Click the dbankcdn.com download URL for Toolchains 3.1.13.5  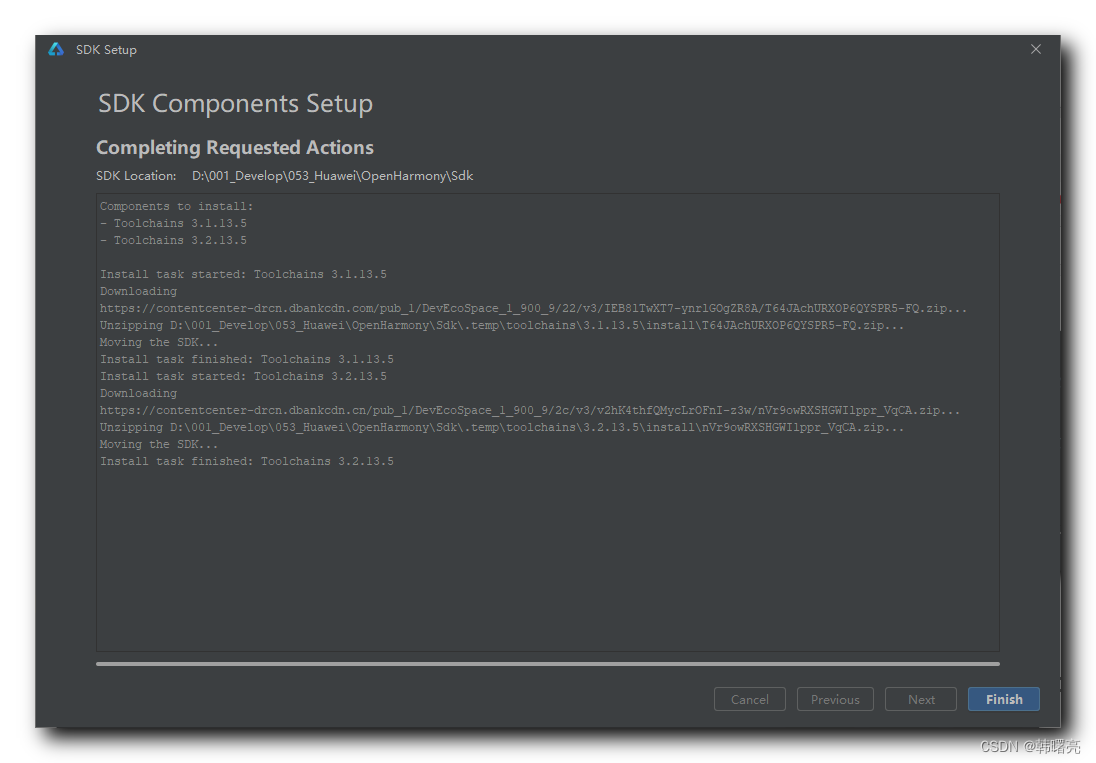tap(533, 309)
